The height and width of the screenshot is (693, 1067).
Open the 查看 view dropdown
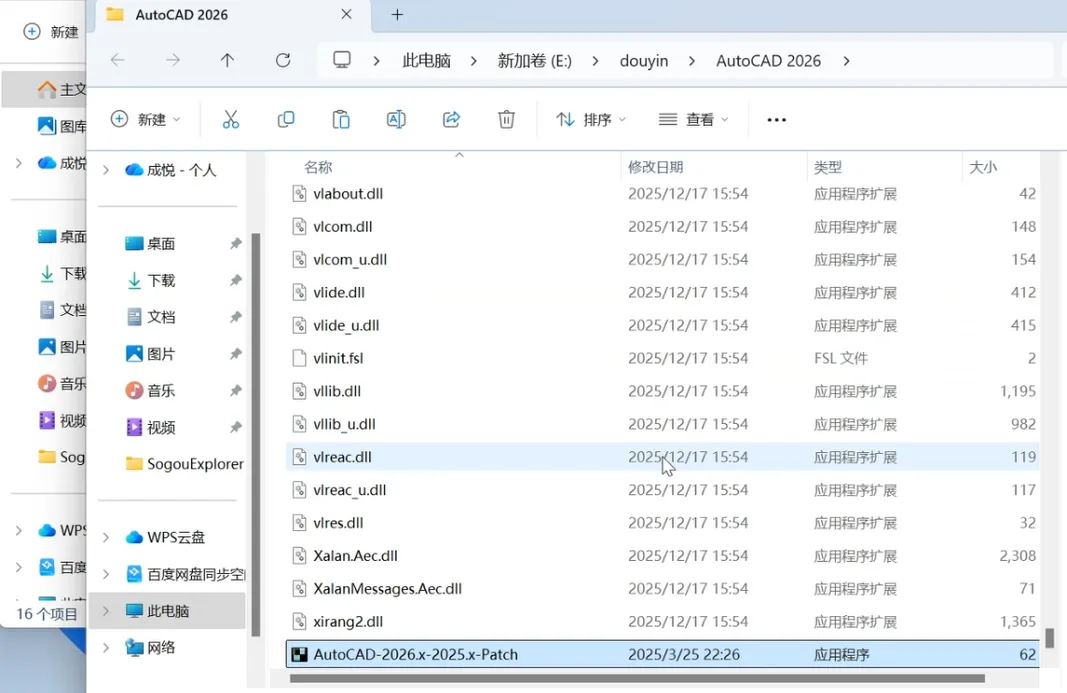point(693,120)
